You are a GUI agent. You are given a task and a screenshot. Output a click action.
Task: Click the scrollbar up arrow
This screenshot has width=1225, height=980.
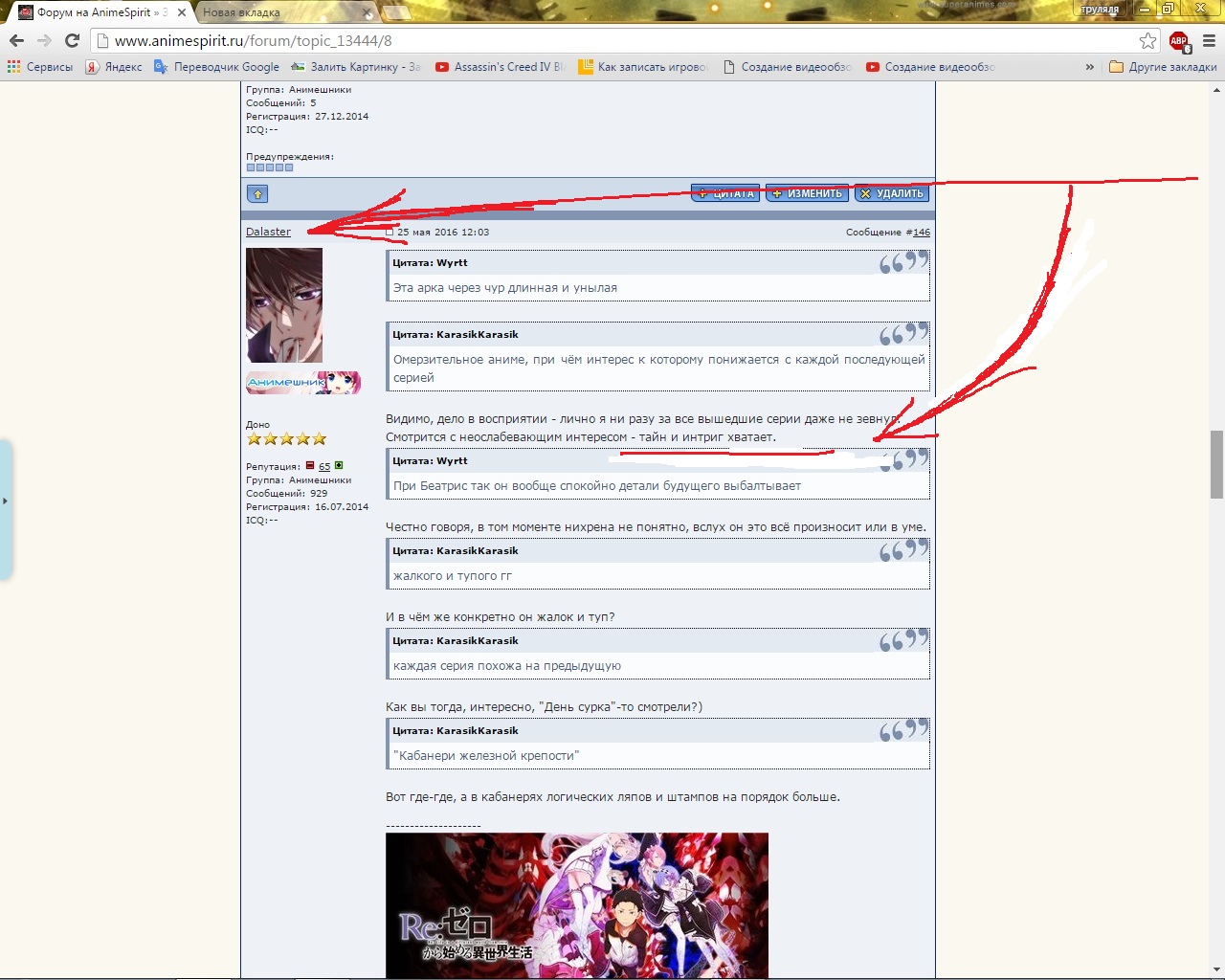(1216, 90)
